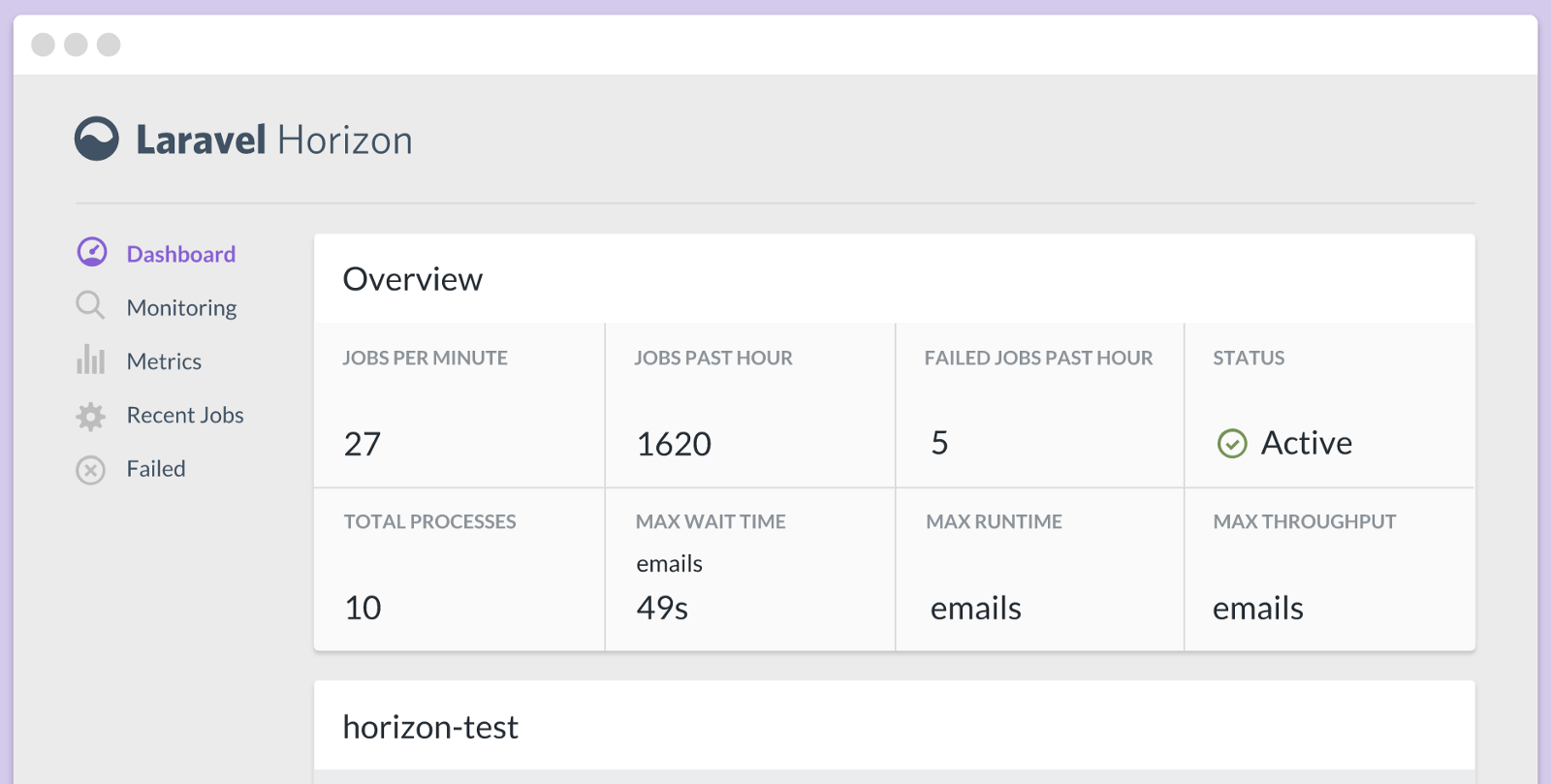Open the Dashboard page
Image resolution: width=1551 pixels, height=784 pixels.
(181, 254)
